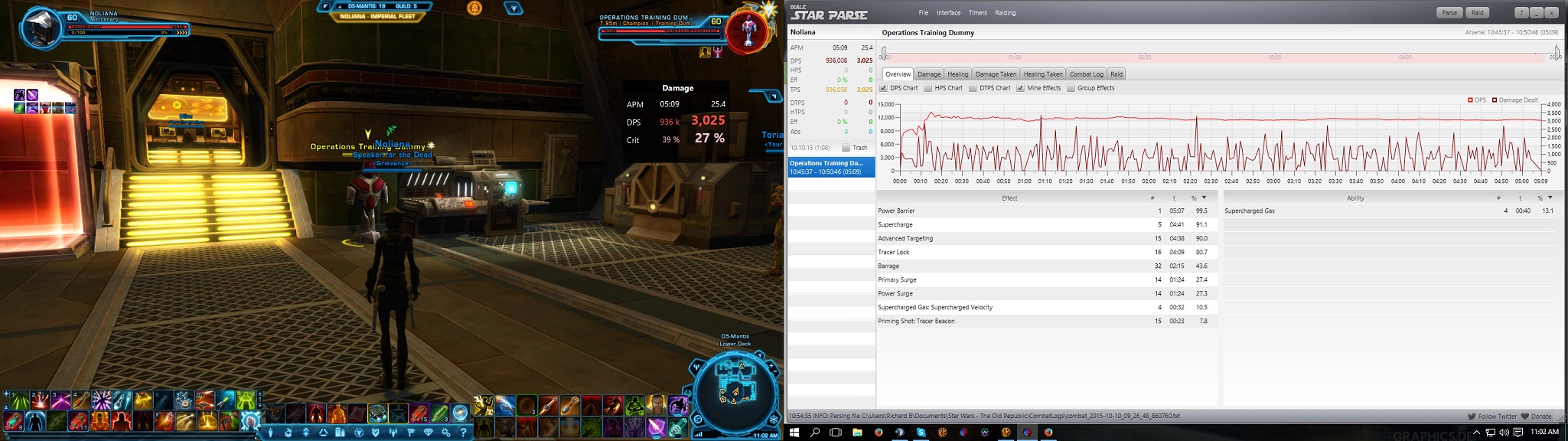The image size is (1568, 441).
Task: Expand the hotbar with the plus icon
Action: 5,394
